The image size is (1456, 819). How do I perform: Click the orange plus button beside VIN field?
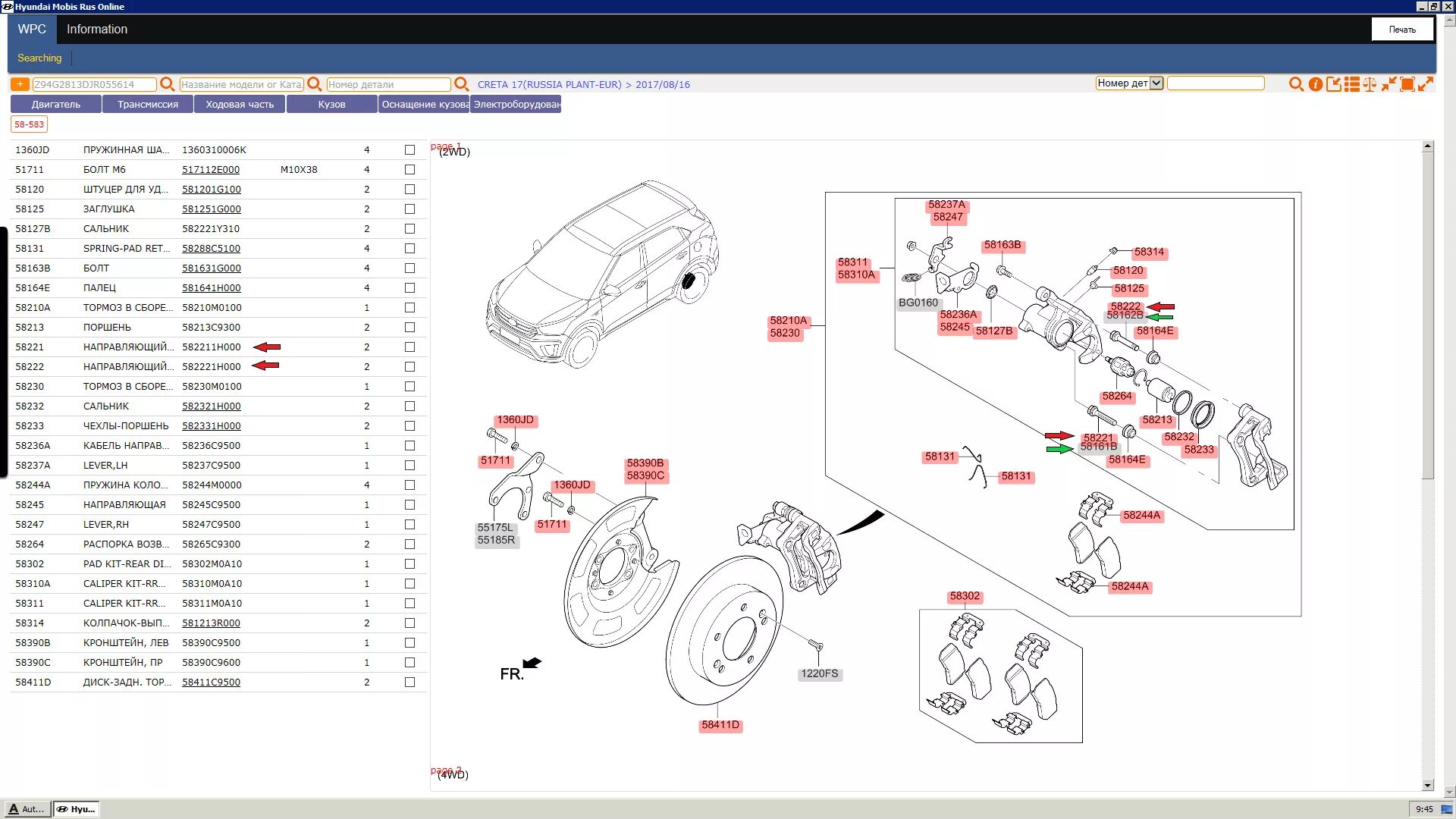pyautogui.click(x=20, y=84)
